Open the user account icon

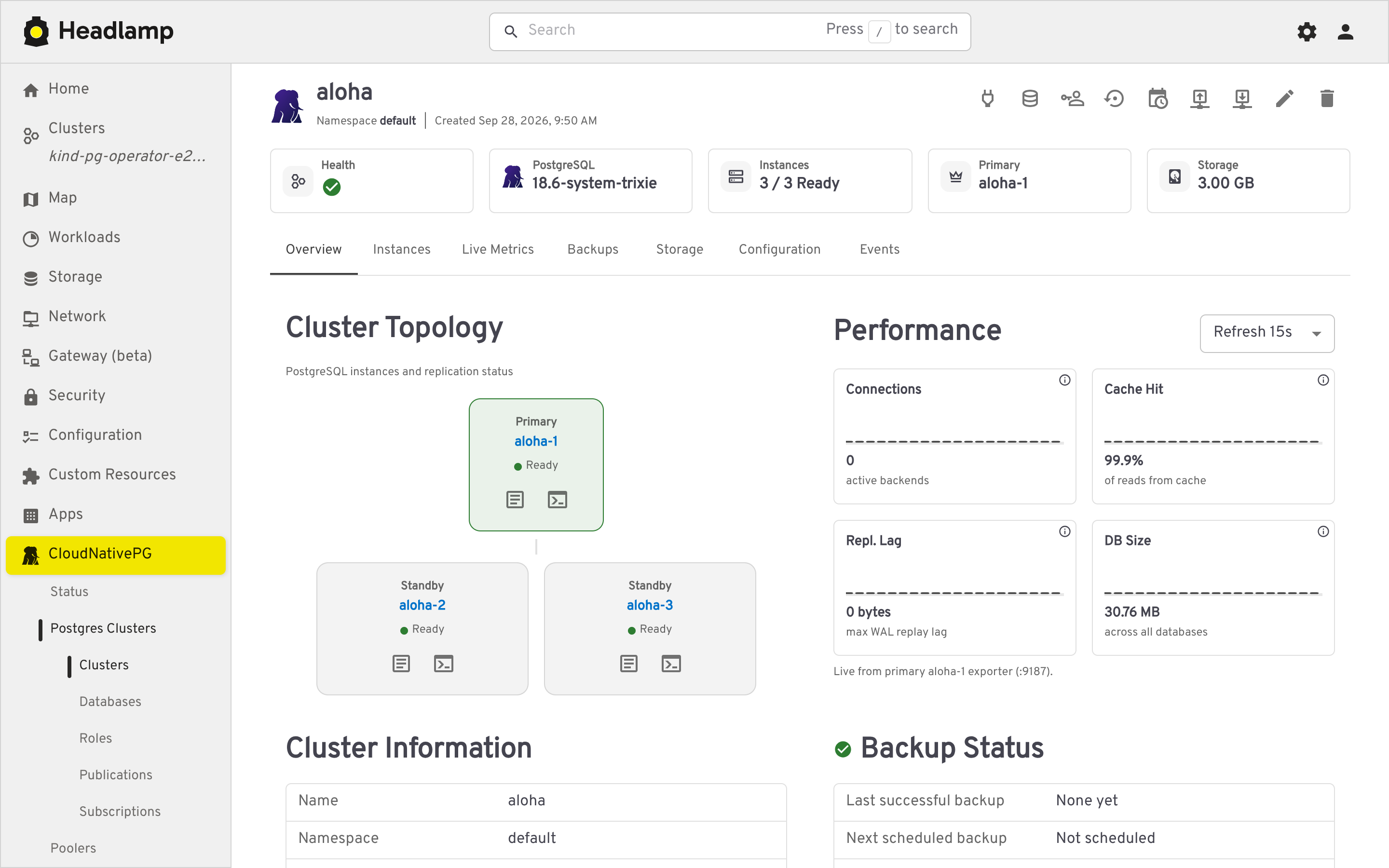(x=1346, y=31)
